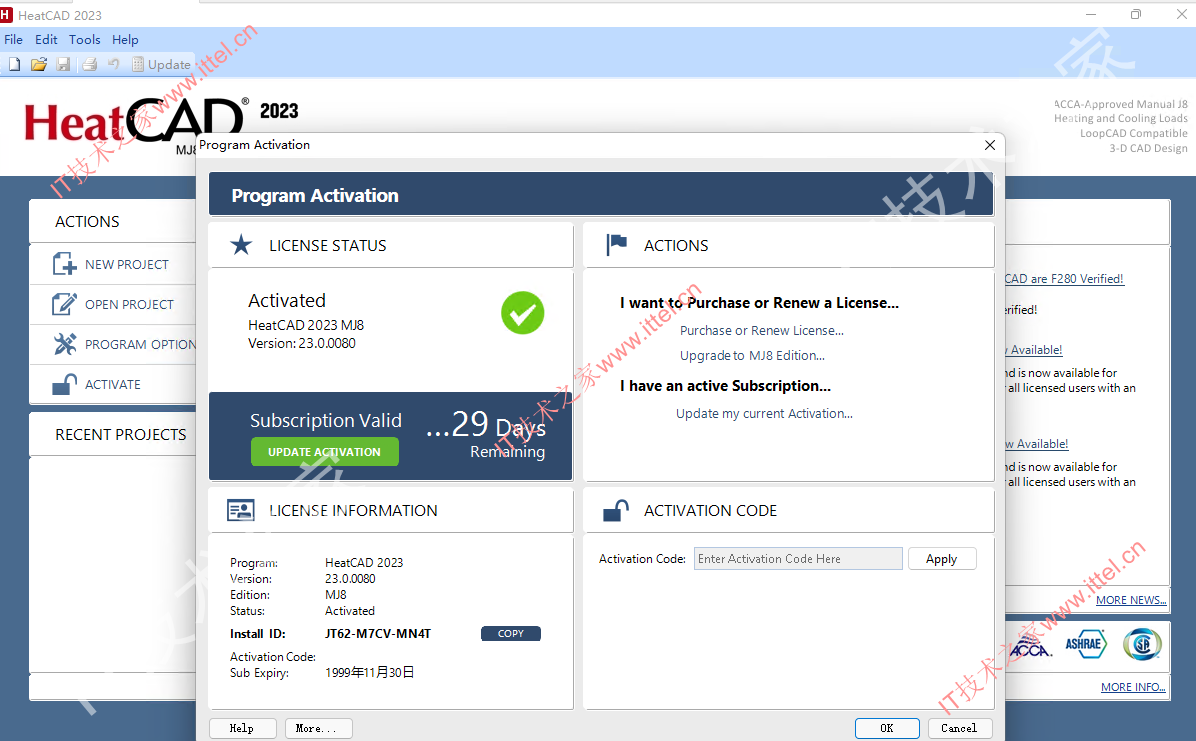Image resolution: width=1196 pixels, height=741 pixels.
Task: Apply the activation code
Action: pos(942,559)
